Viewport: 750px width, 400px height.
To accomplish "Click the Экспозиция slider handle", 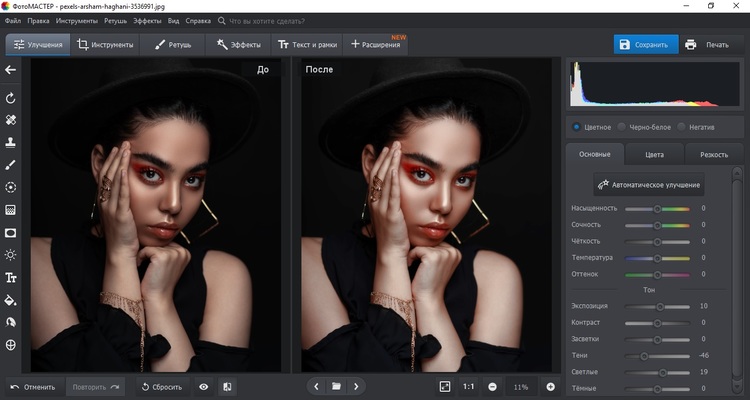I will [660, 306].
